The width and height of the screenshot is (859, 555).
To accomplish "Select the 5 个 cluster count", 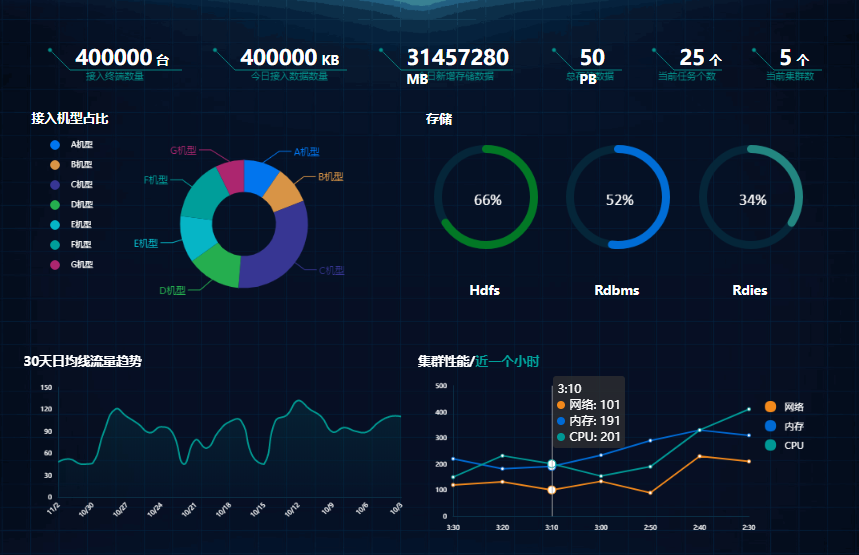I will 794,58.
